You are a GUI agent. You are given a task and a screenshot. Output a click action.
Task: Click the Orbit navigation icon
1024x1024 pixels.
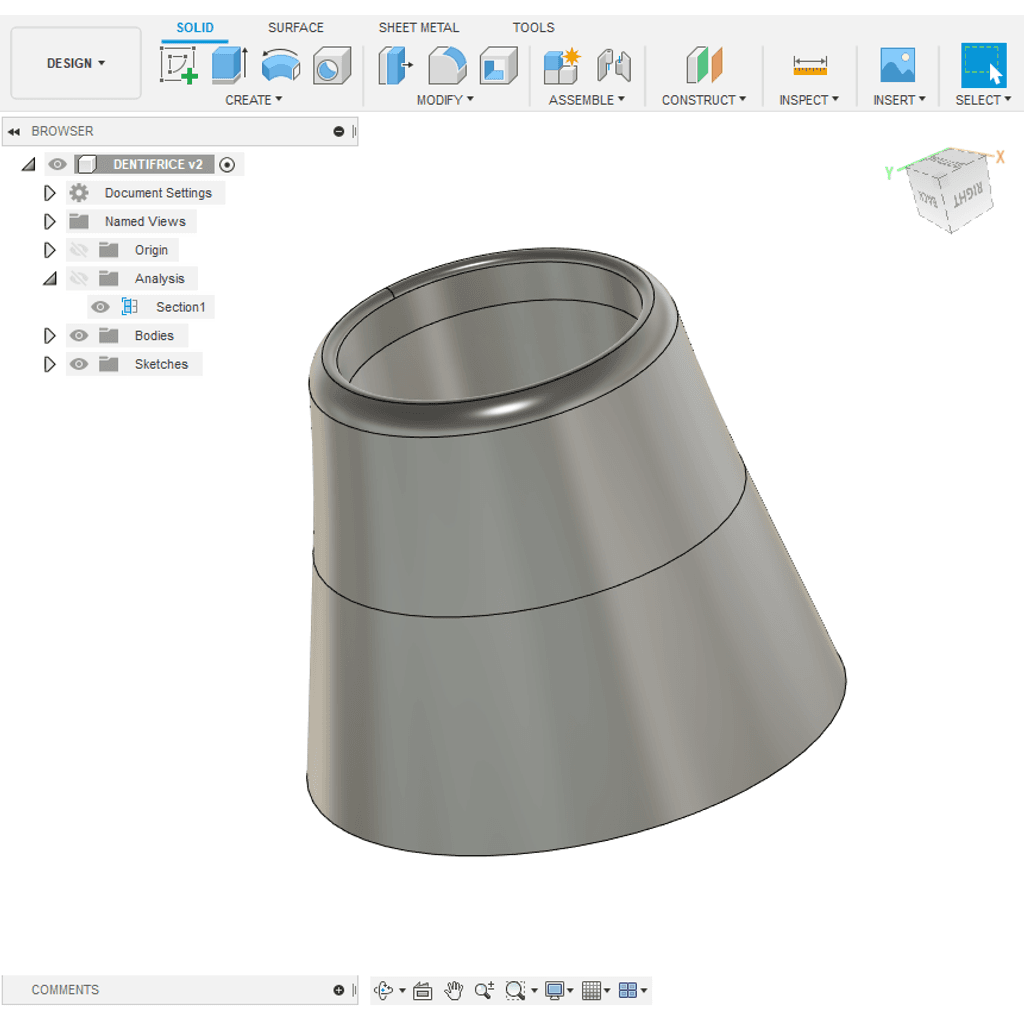384,990
